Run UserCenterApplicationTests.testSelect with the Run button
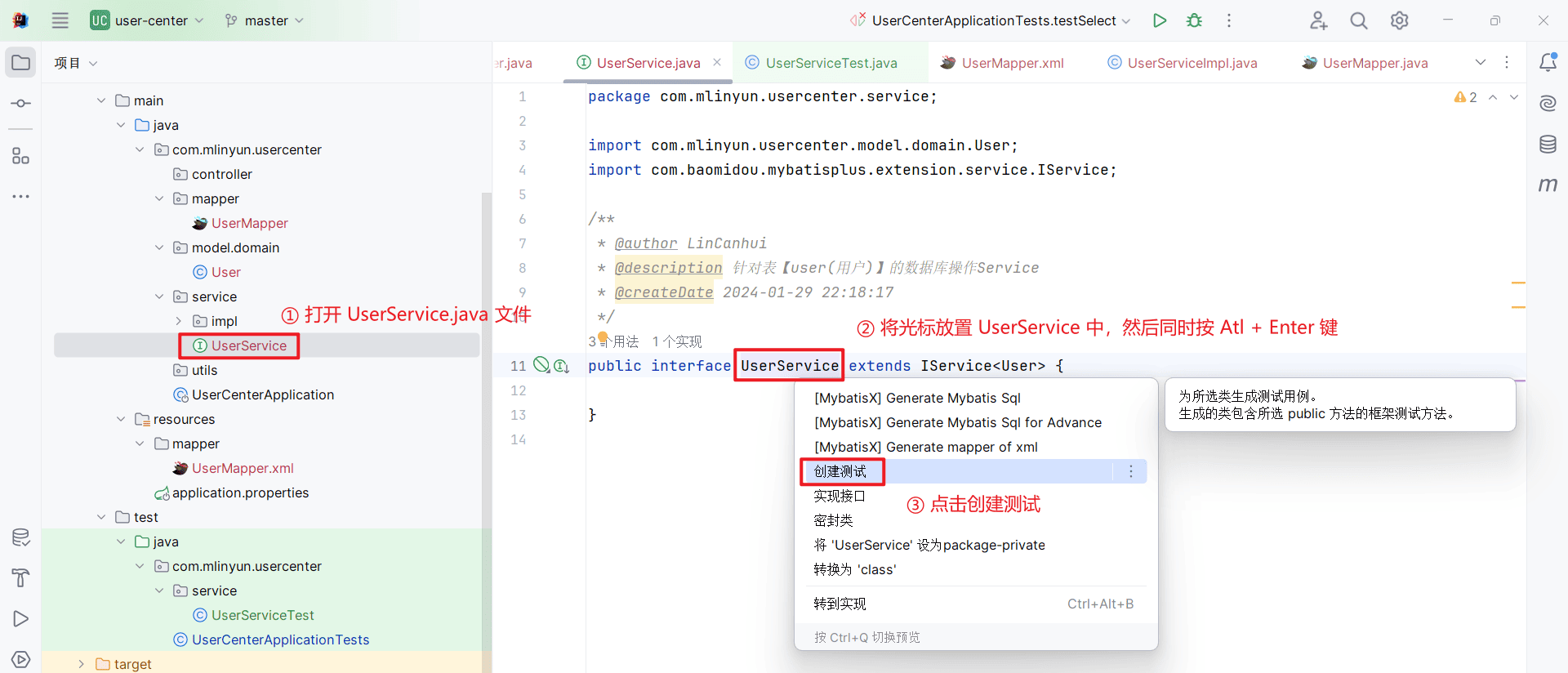The image size is (1568, 673). point(1160,20)
